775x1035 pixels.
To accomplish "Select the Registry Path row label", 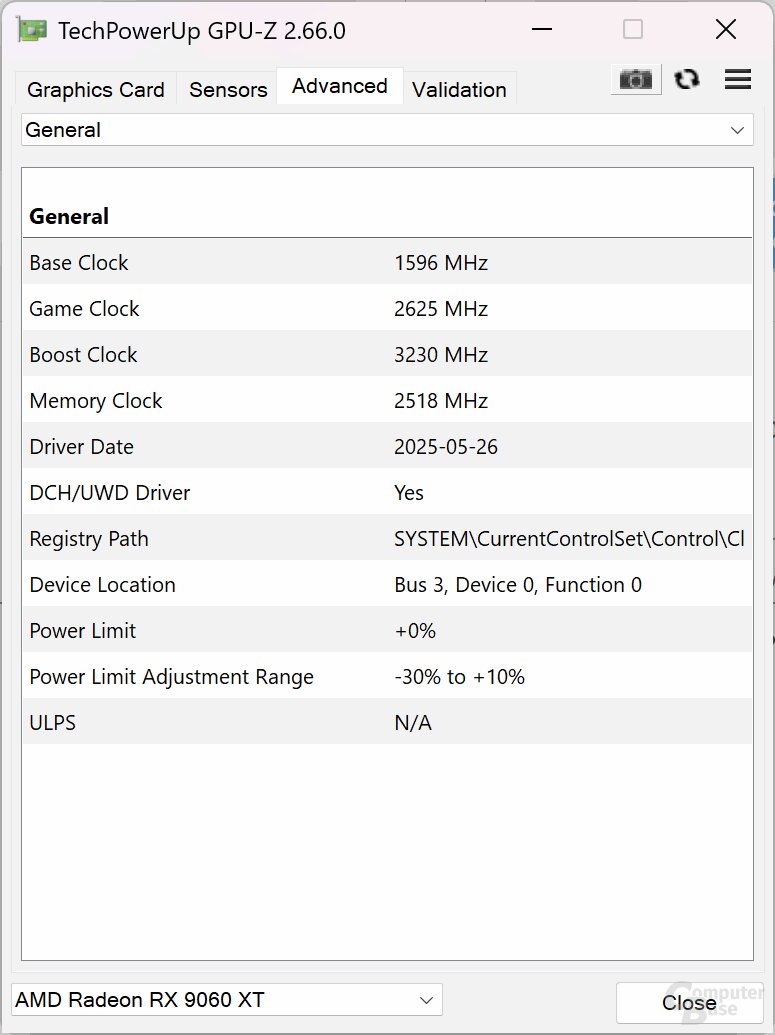I will point(88,539).
